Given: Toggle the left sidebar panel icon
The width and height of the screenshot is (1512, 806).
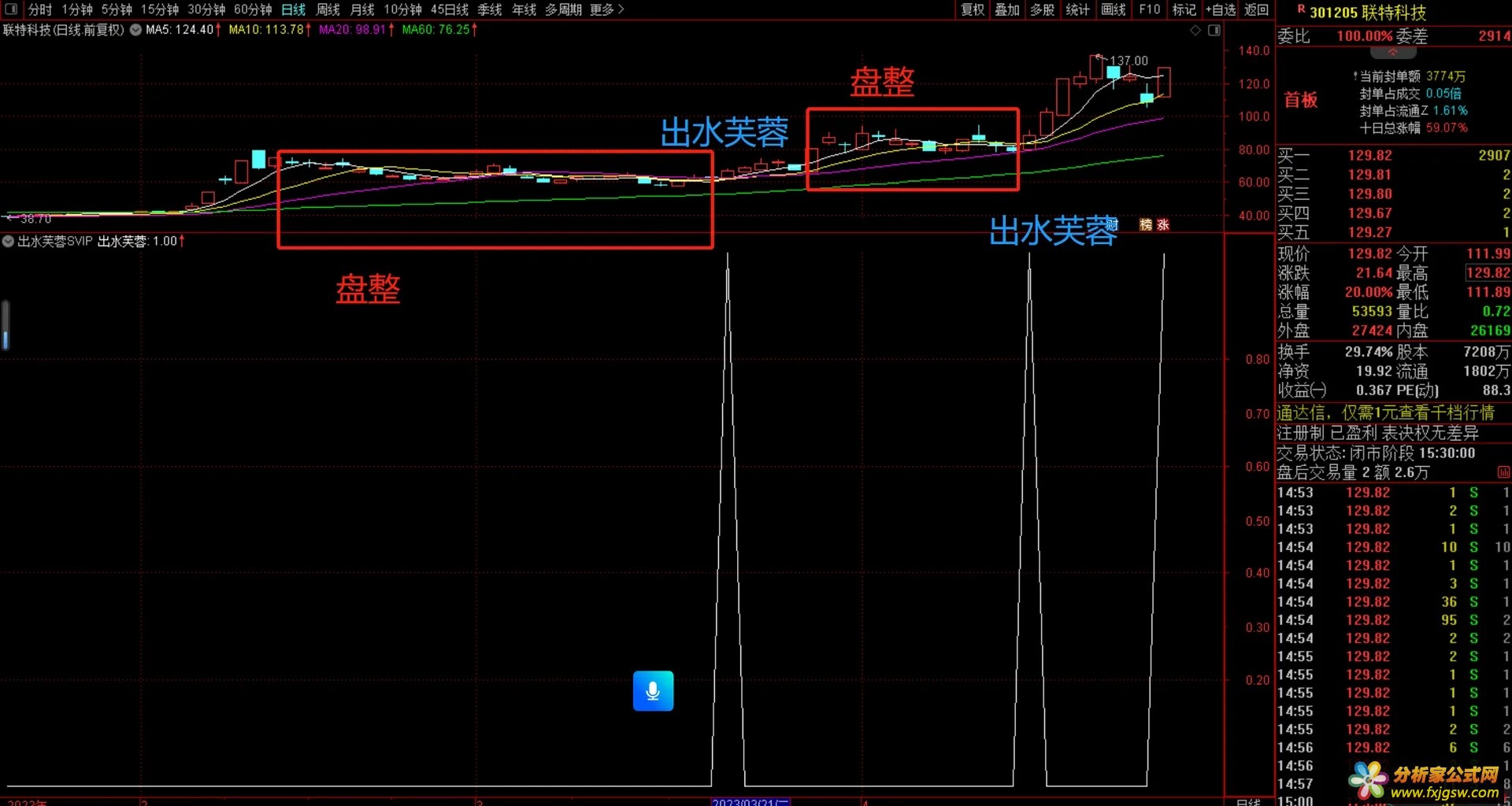Looking at the screenshot, I should 12,9.
